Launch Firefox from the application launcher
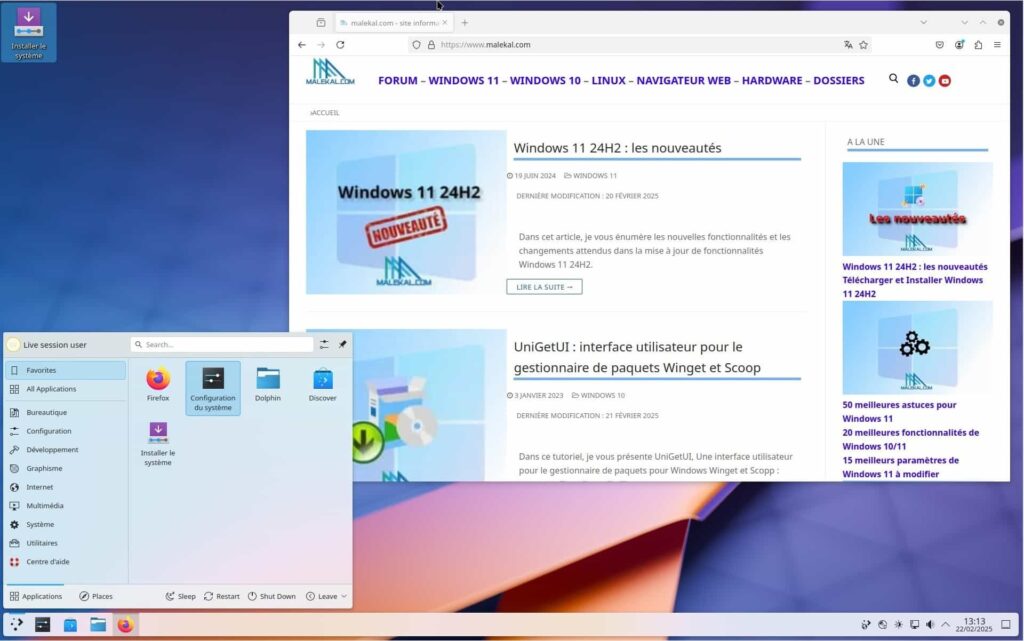 (157, 381)
